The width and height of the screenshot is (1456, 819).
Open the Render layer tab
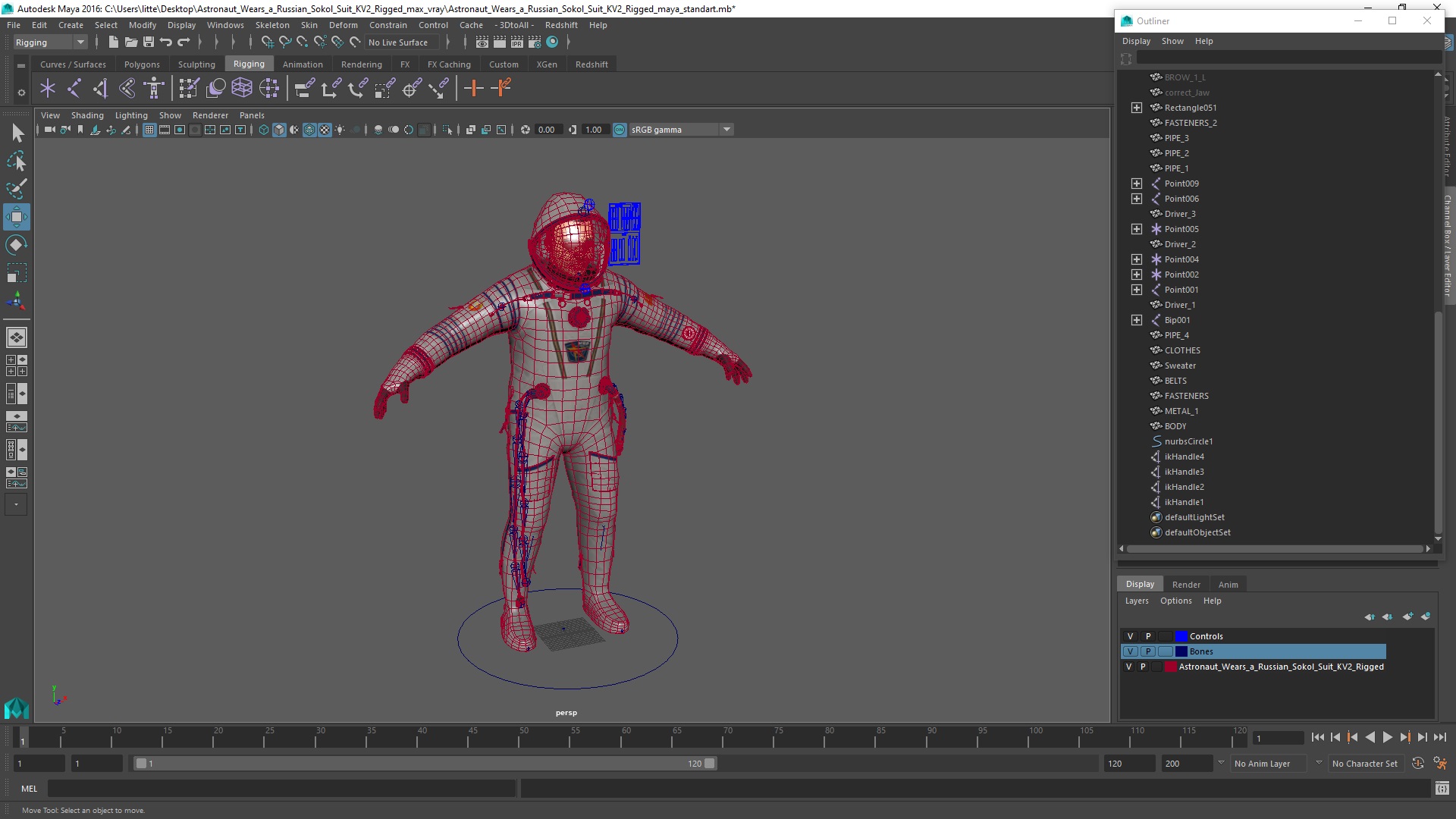1186,585
